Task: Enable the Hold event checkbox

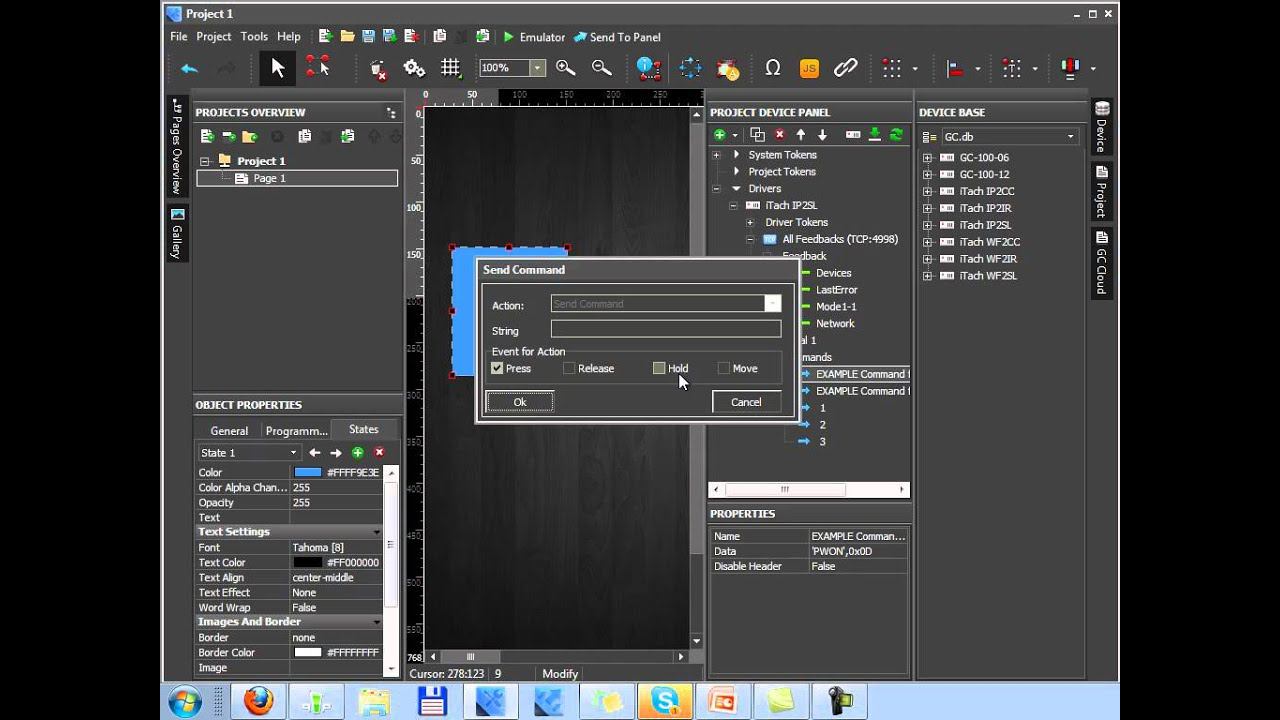Action: click(659, 369)
